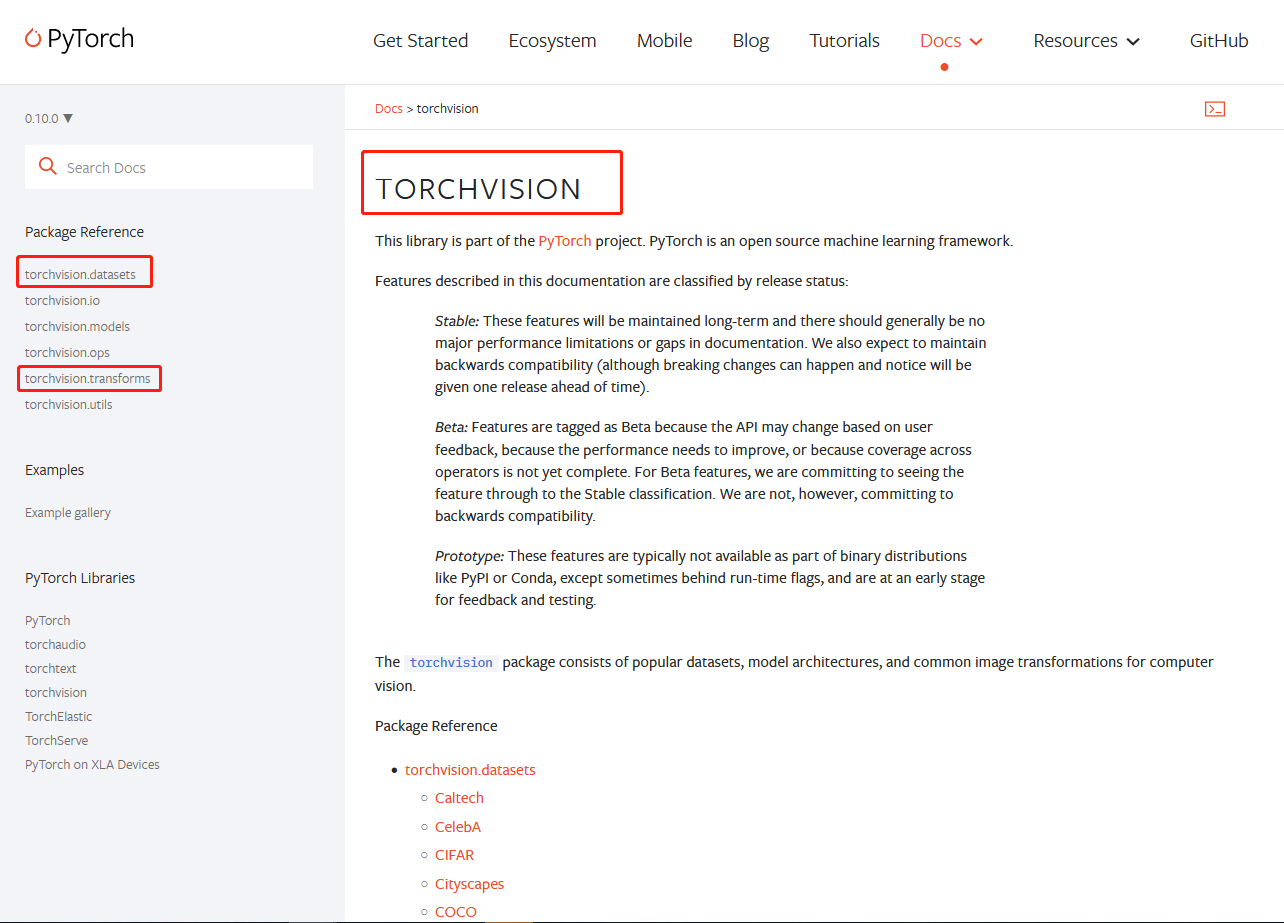The height and width of the screenshot is (923, 1284).
Task: Open the Caltech dataset link
Action: pos(459,798)
